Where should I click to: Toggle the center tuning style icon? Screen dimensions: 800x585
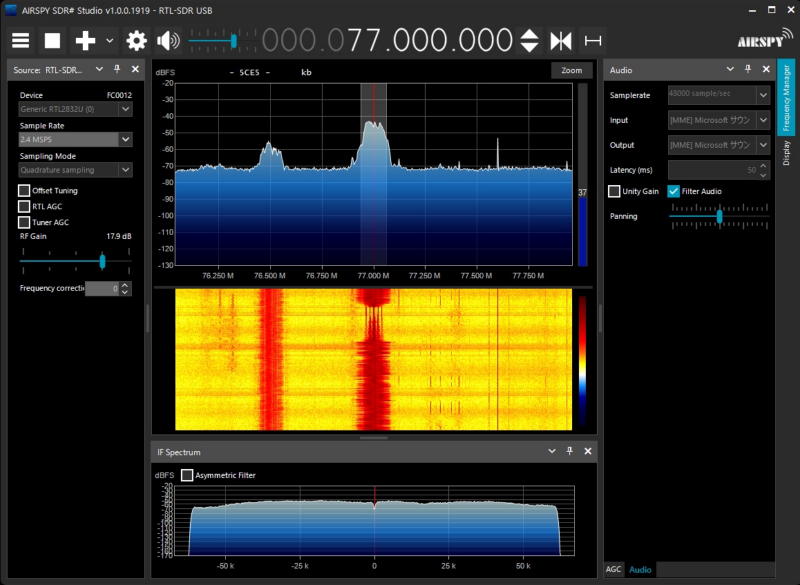coord(561,40)
